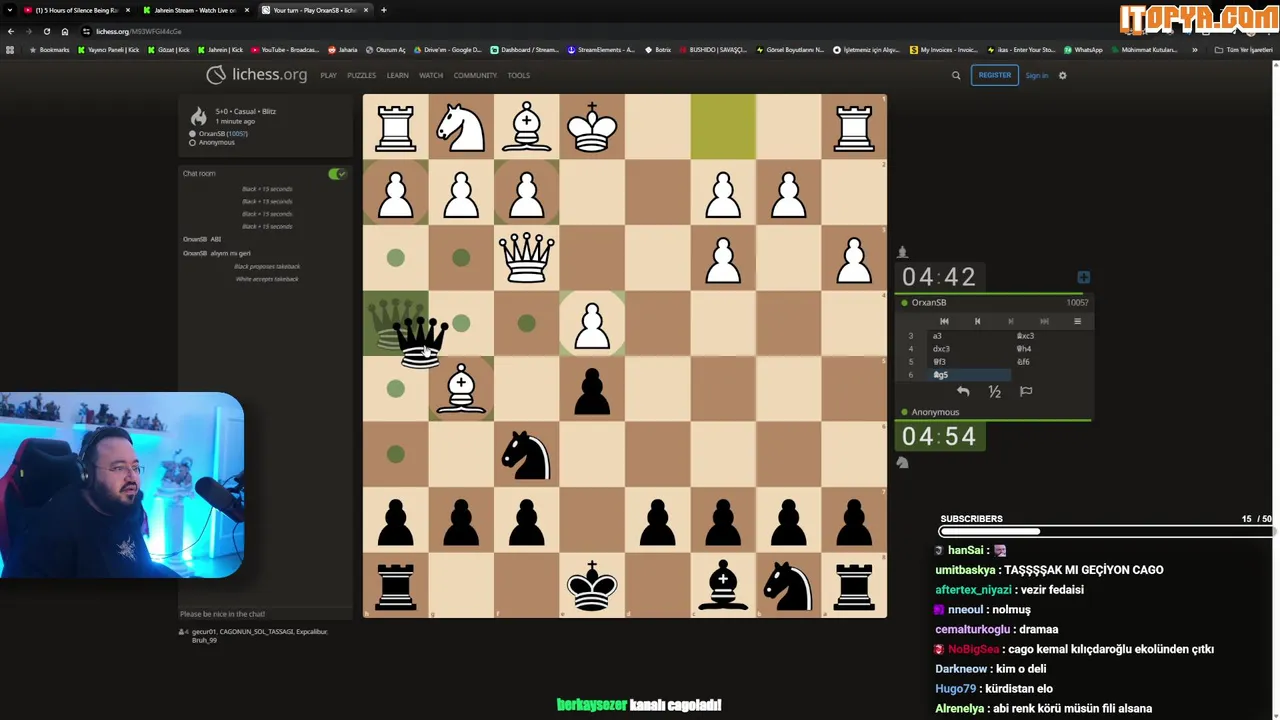The height and width of the screenshot is (720, 1280).
Task: Click the apps grid icon in bookmarks bar
Action: pyautogui.click(x=11, y=49)
